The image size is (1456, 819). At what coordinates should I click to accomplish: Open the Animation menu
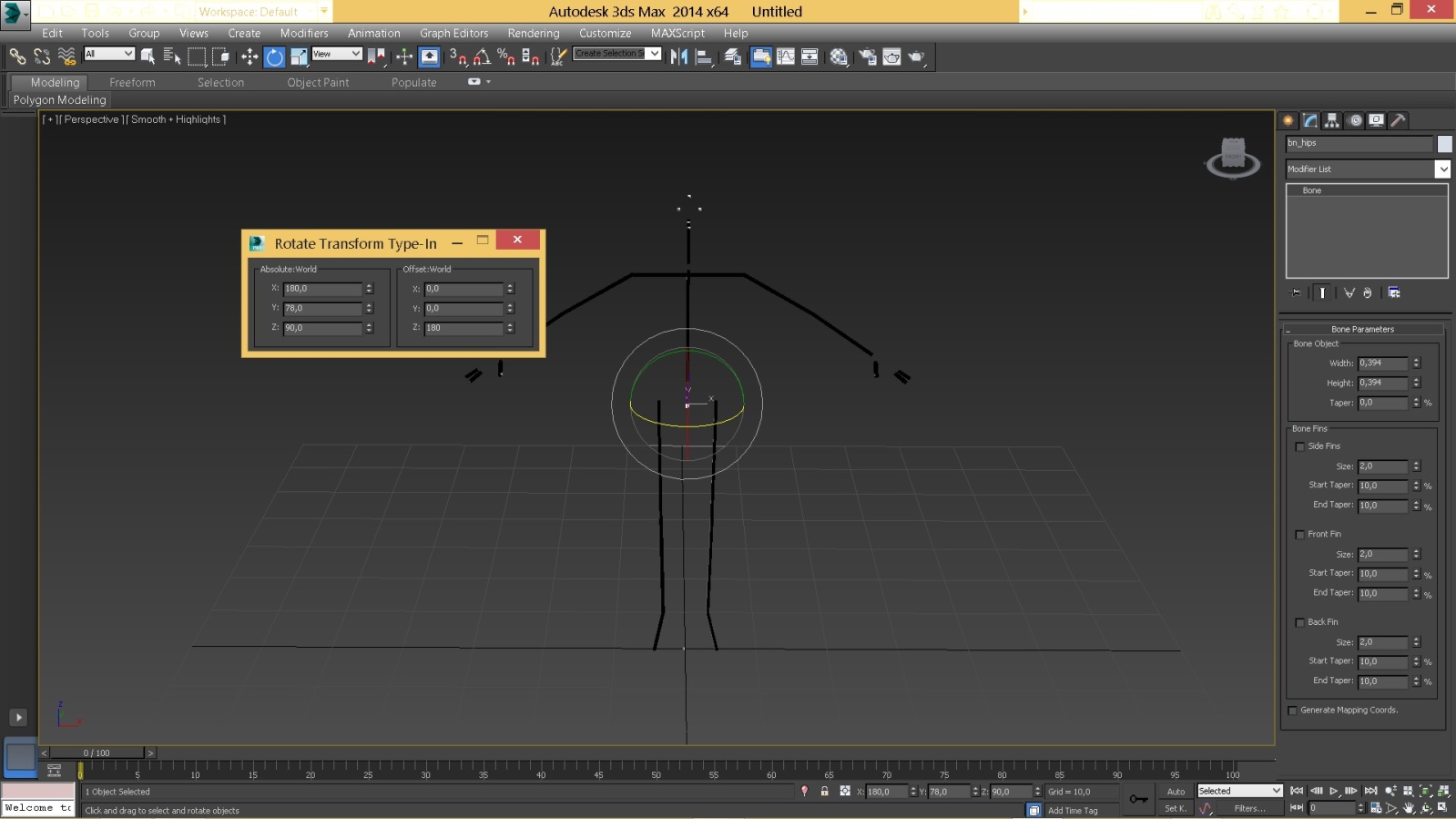373,34
